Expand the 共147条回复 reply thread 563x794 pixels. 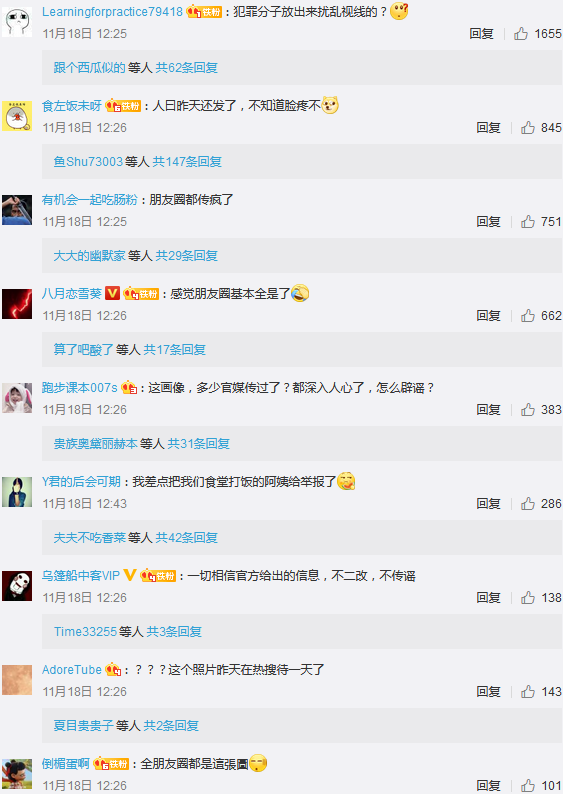pyautogui.click(x=187, y=162)
